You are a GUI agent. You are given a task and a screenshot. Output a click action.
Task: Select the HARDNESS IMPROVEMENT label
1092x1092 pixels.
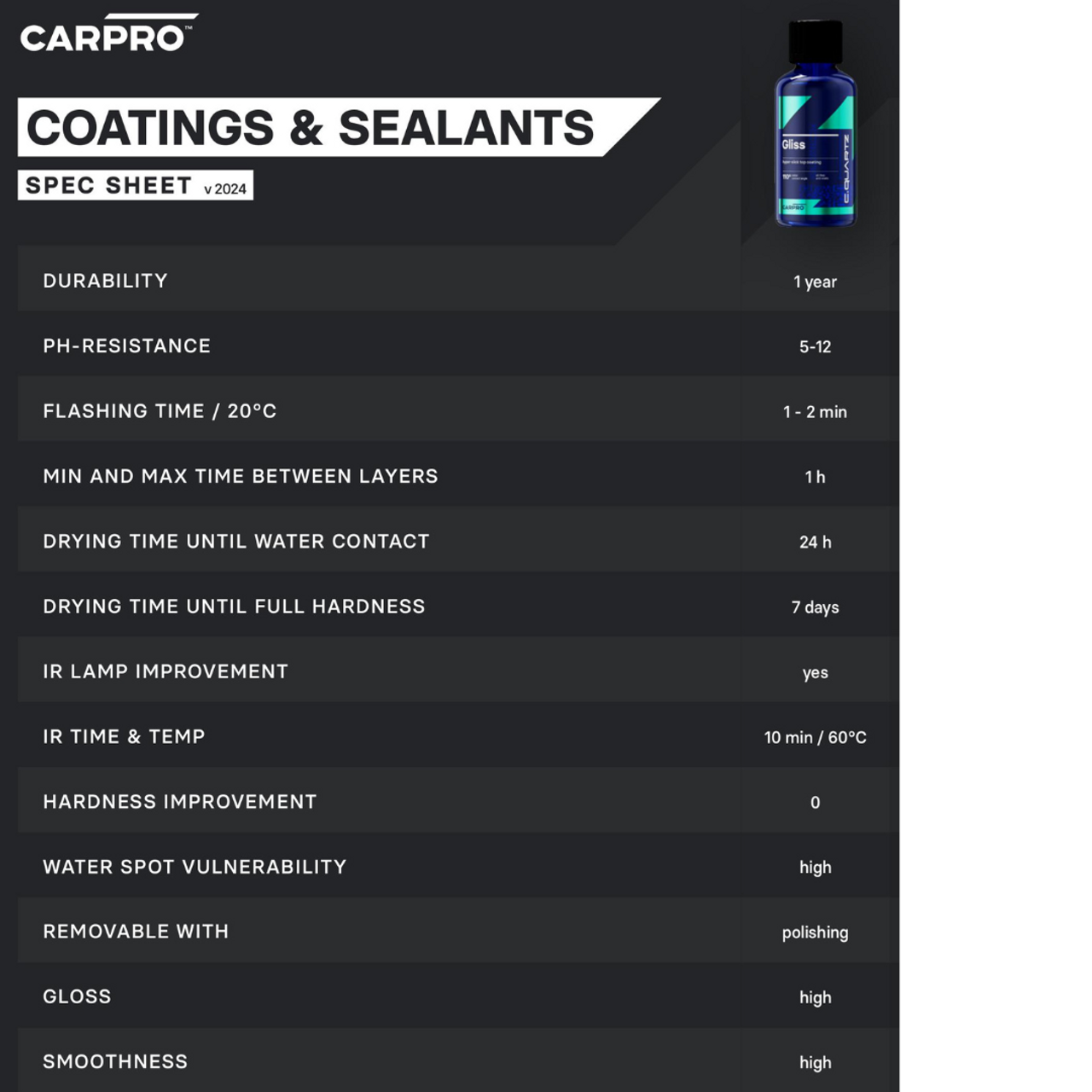click(x=179, y=802)
